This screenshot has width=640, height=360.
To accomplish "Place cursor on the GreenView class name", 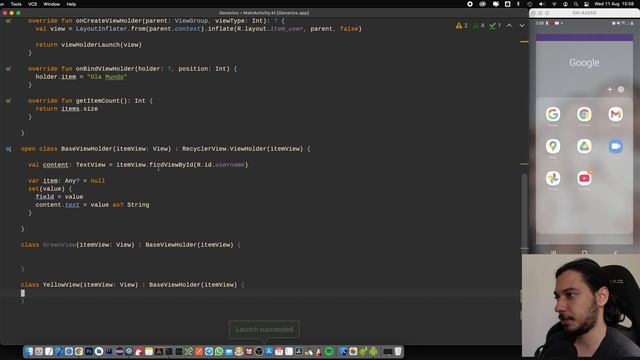I will 59,245.
